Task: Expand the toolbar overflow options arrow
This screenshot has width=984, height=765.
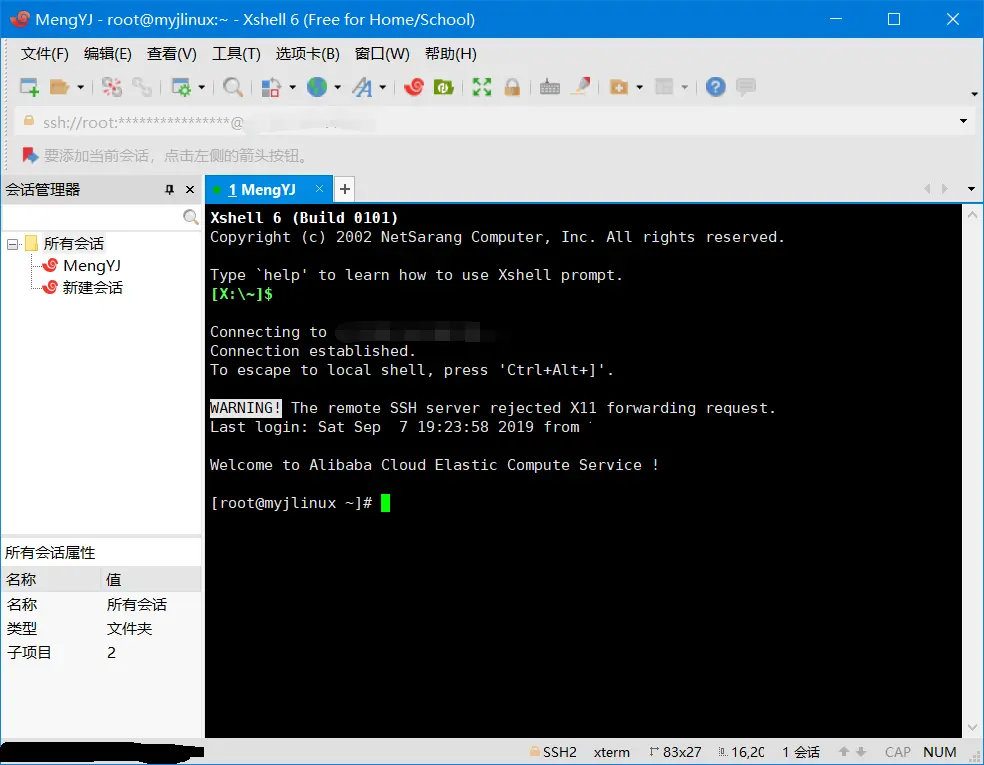Action: coord(974,94)
